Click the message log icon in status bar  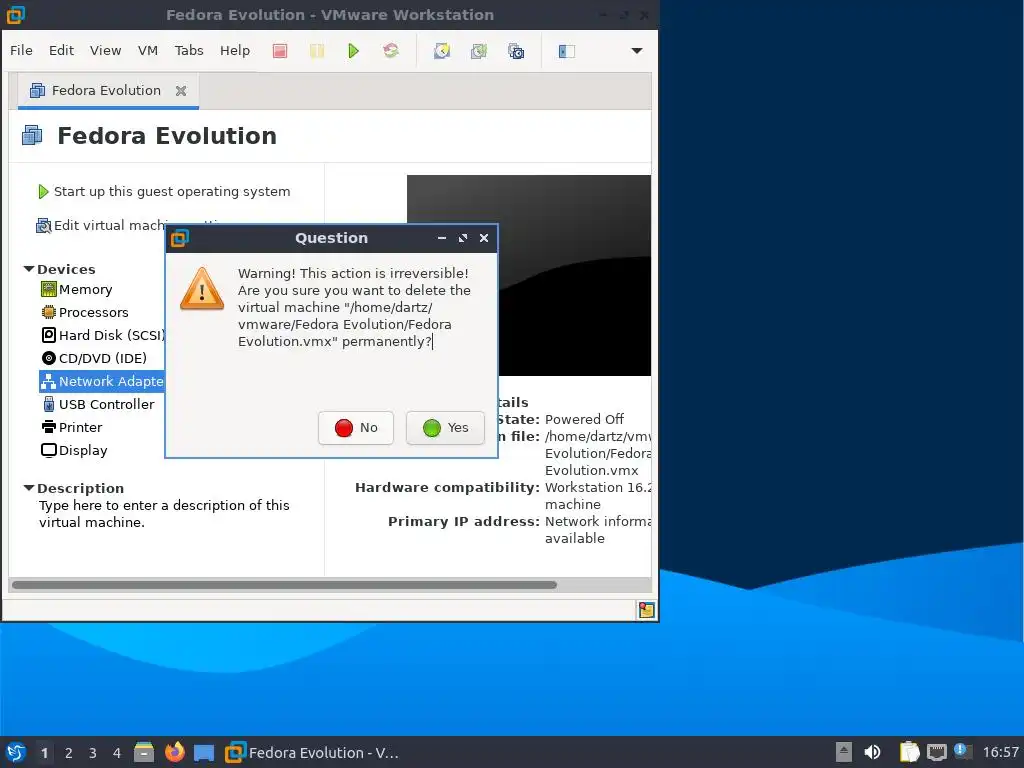click(647, 610)
